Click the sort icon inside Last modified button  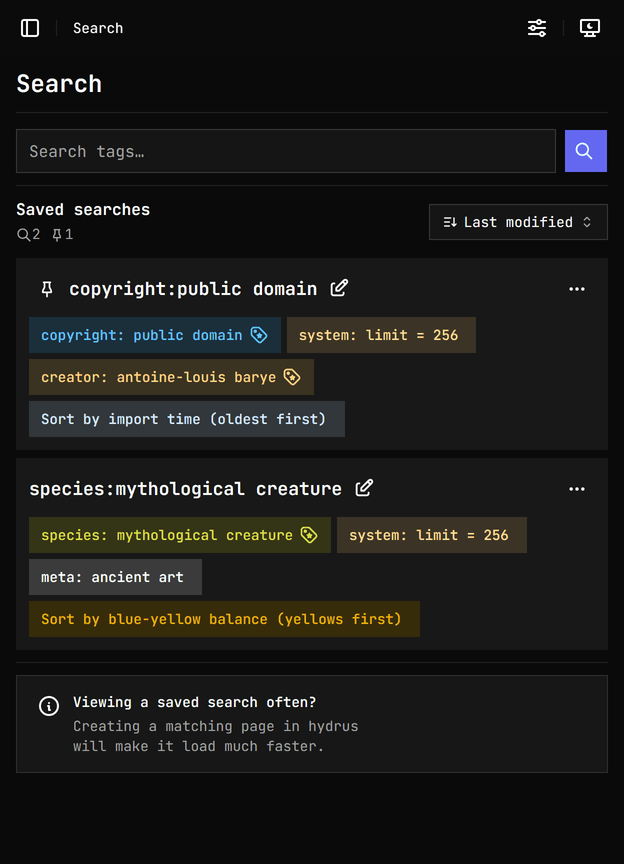click(x=450, y=222)
